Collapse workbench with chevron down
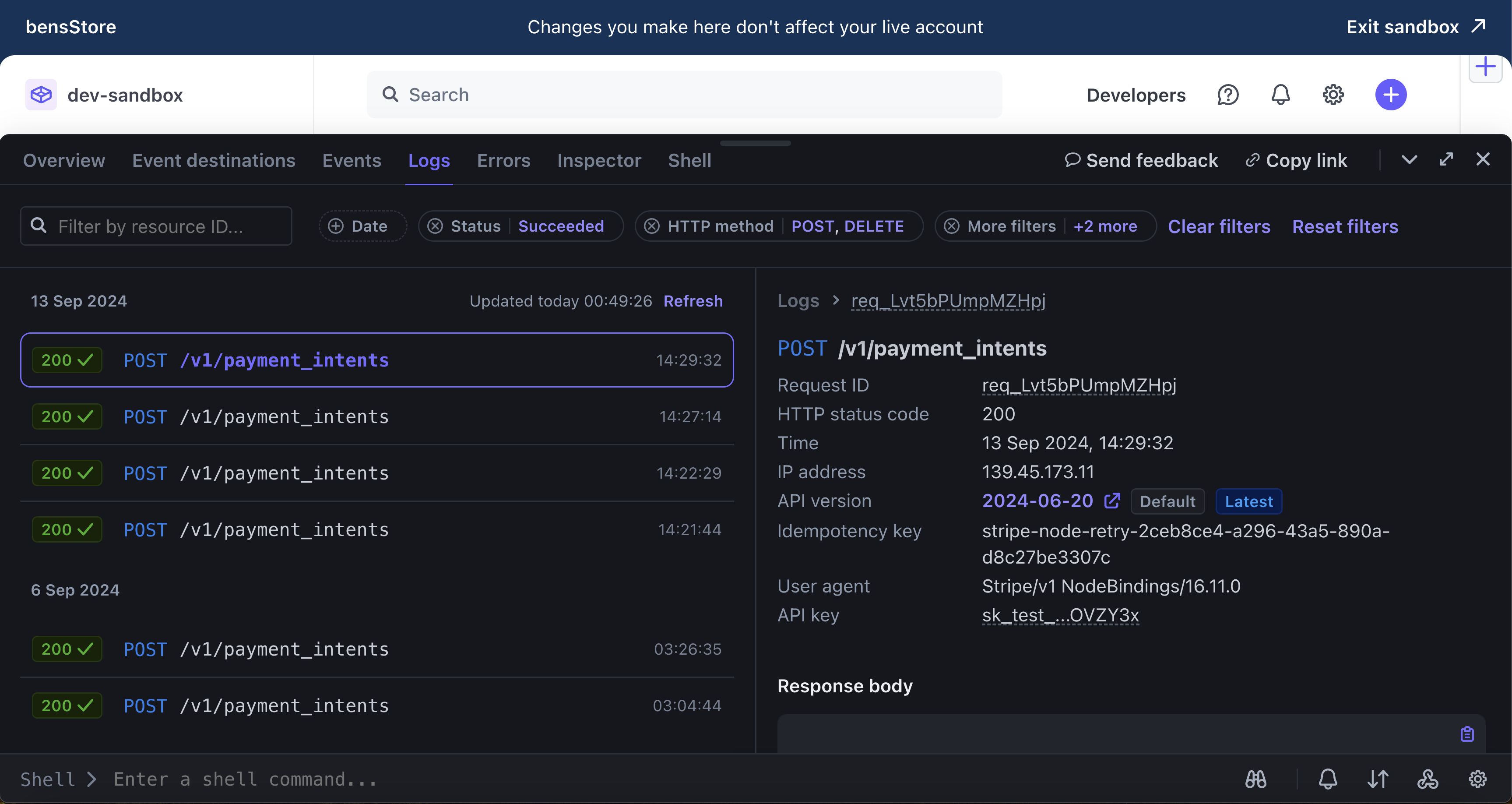Viewport: 1512px width, 804px height. (1409, 159)
